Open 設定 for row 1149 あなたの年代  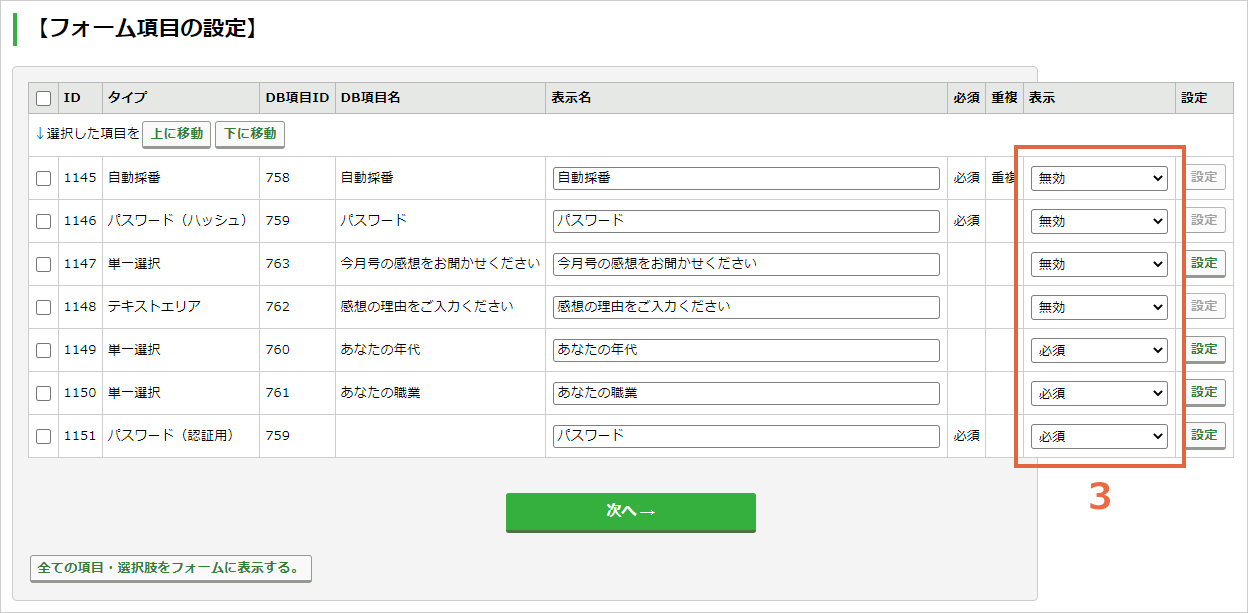coord(1205,350)
